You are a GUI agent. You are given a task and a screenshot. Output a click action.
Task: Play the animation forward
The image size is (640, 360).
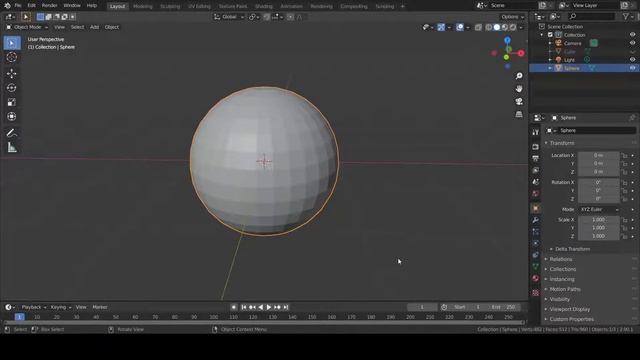point(269,307)
